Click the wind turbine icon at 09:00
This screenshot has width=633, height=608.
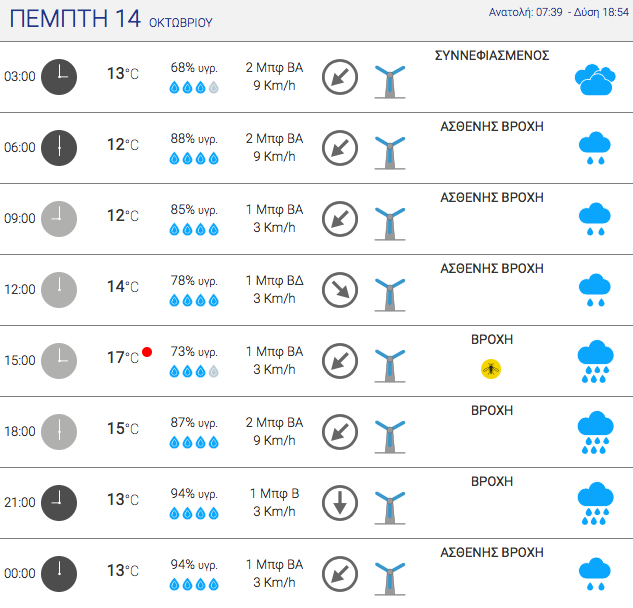(x=390, y=224)
